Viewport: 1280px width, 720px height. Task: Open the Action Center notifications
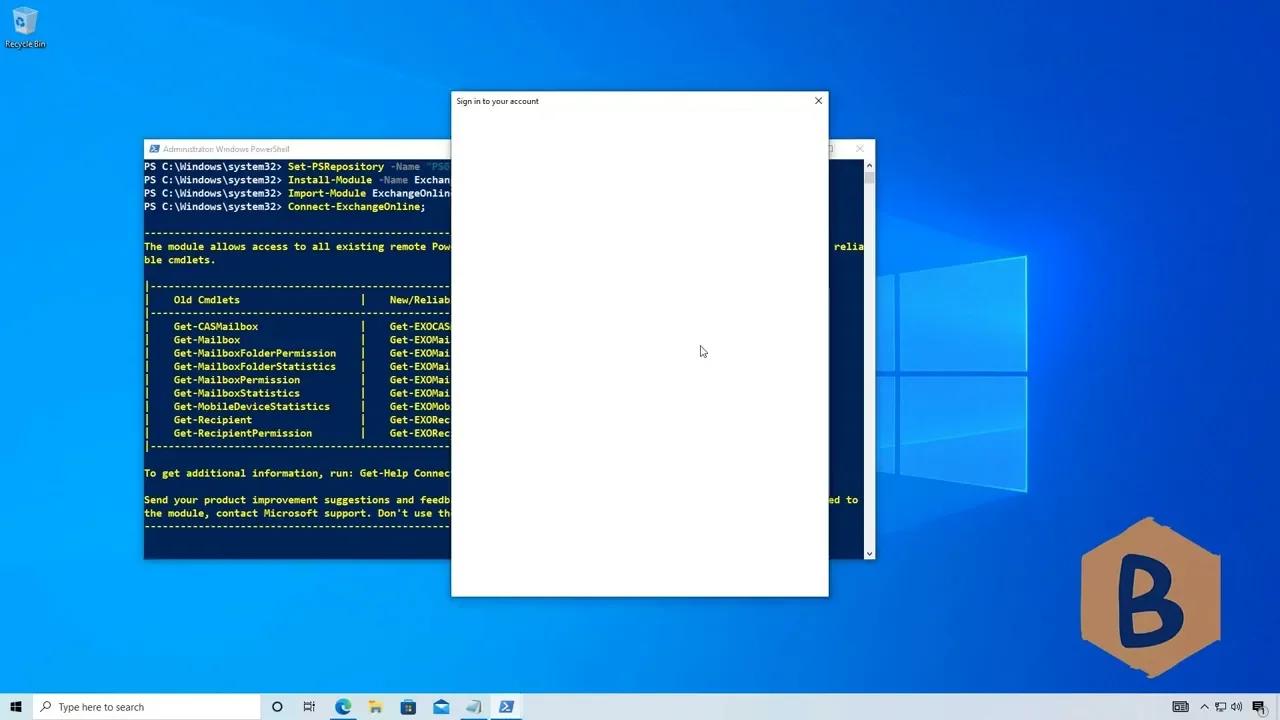click(x=1259, y=707)
